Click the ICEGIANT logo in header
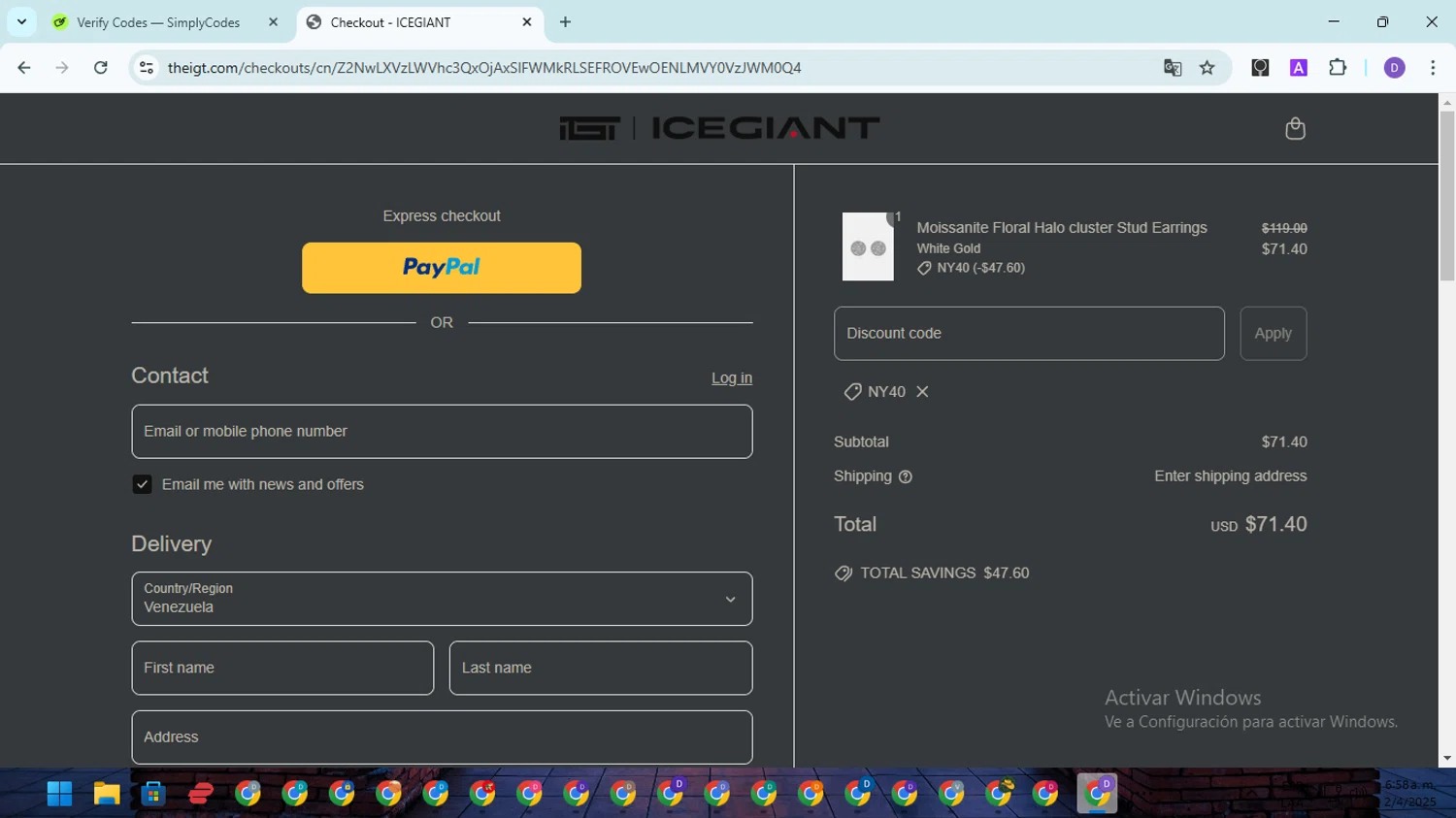Screen dimensions: 1456x818 tap(719, 128)
